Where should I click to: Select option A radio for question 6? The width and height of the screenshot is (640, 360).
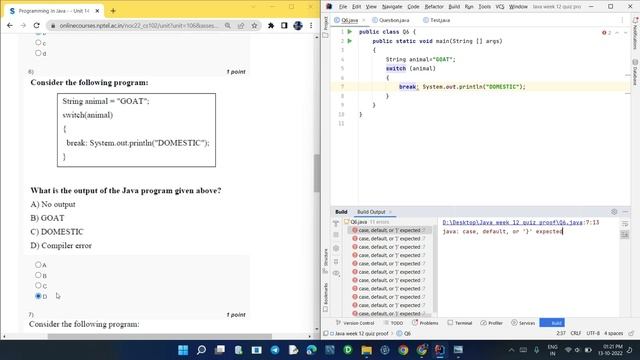tap(38, 264)
